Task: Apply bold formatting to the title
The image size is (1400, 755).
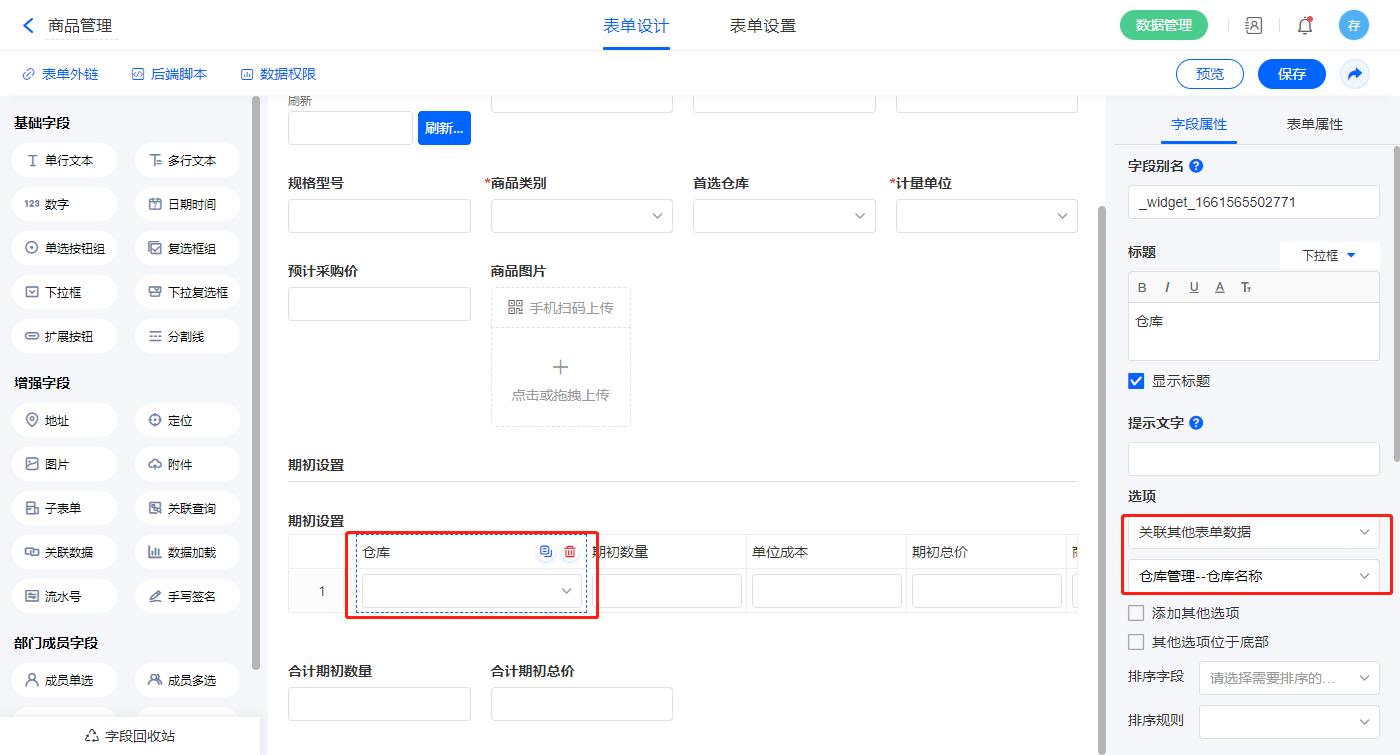Action: [1143, 287]
